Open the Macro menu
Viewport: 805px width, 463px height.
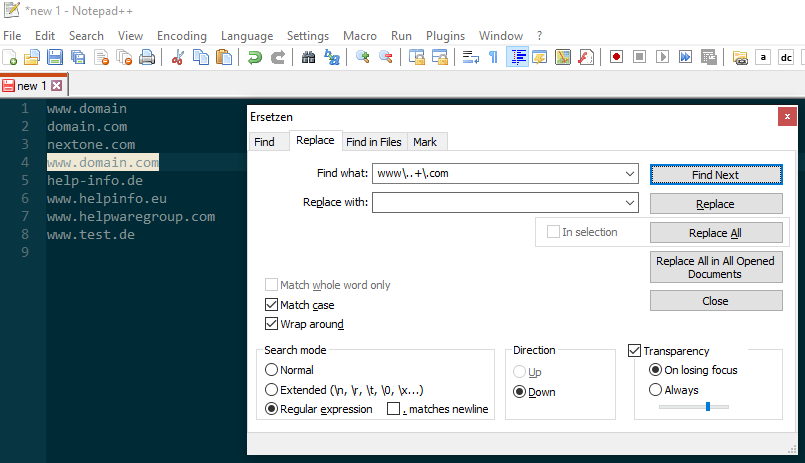(359, 36)
